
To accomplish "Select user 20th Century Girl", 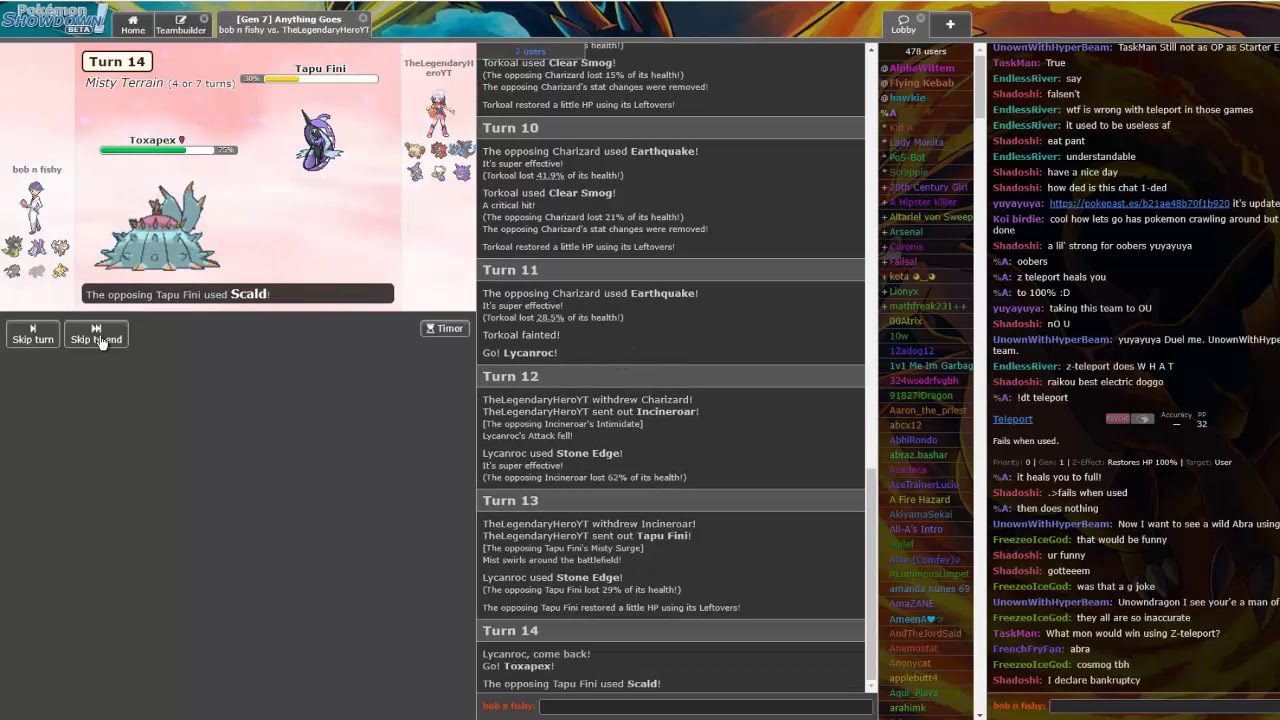I will coord(928,187).
